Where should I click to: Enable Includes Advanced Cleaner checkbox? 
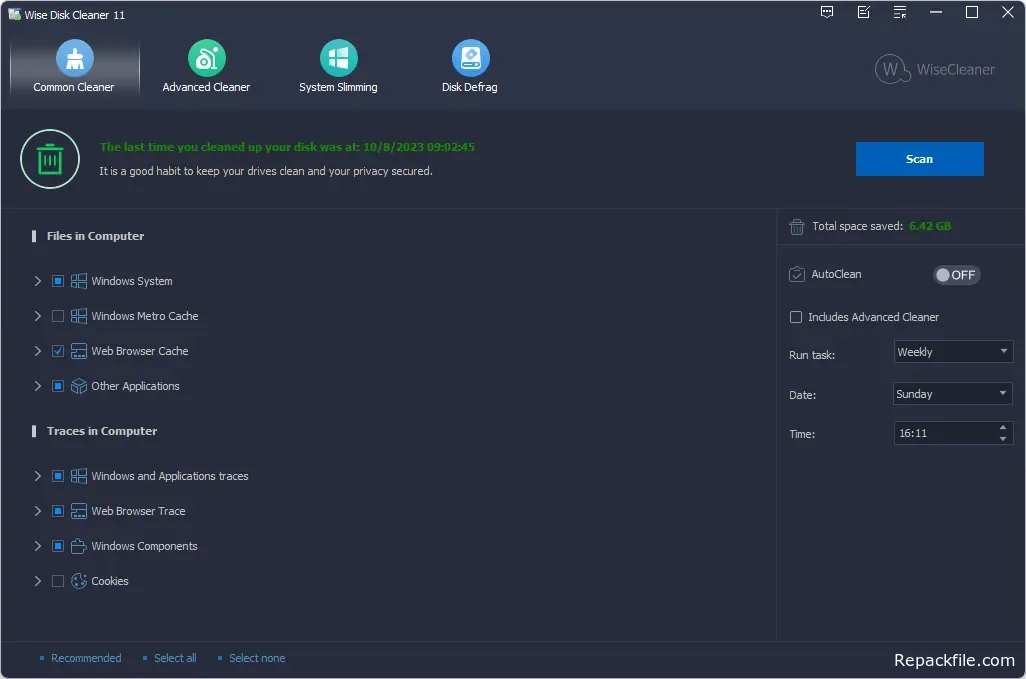796,317
